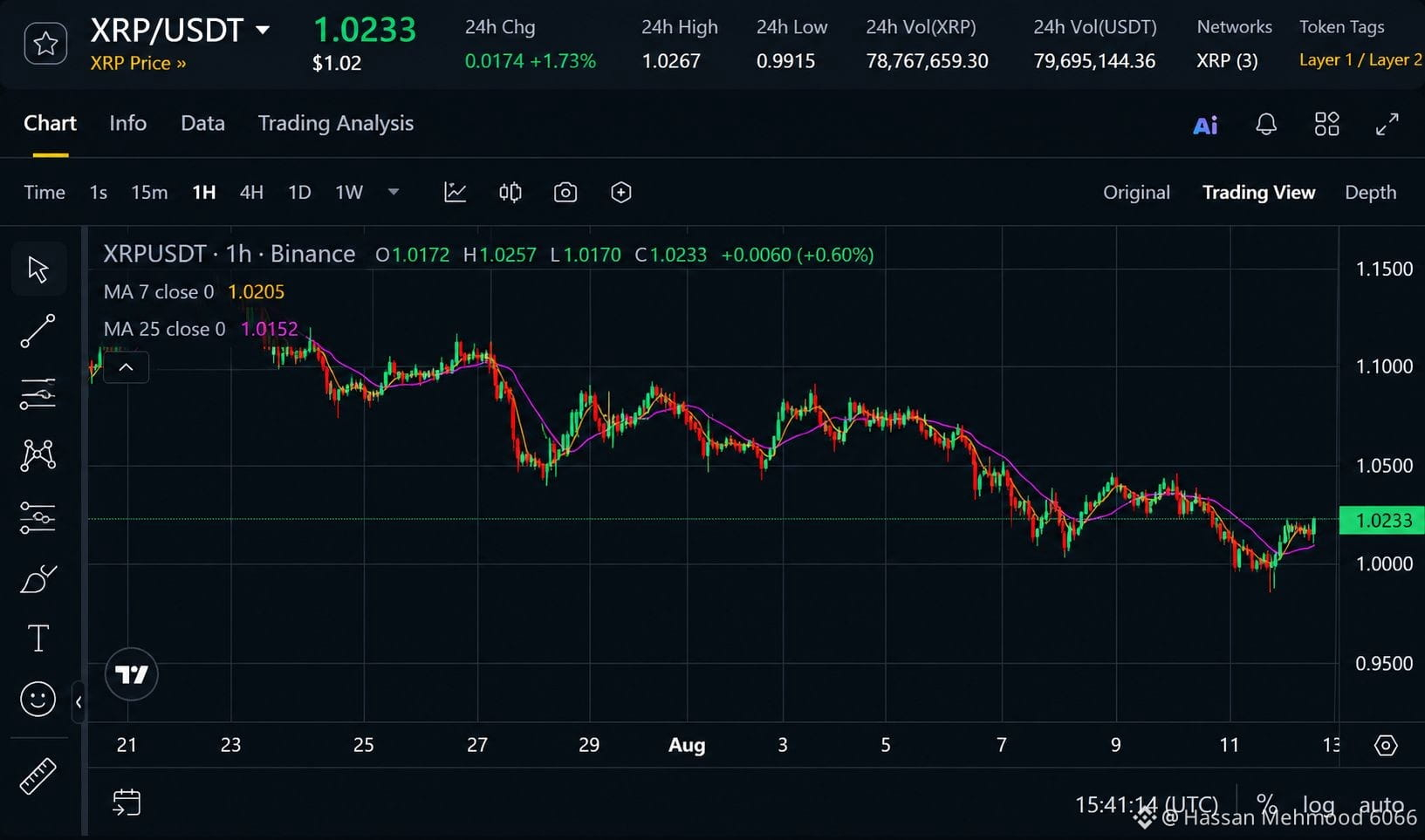Screen dimensions: 1425x840
Task: Click the 24h Low value 0.9915
Action: [785, 61]
